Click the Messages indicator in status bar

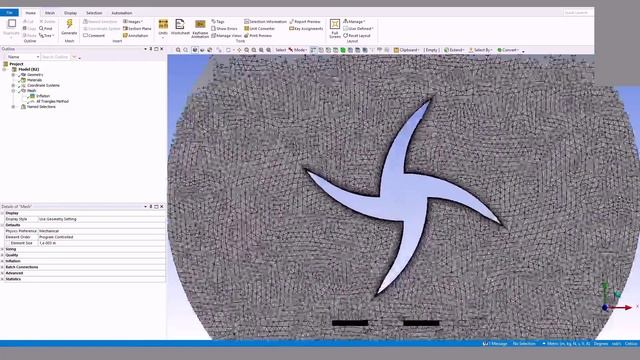pyautogui.click(x=495, y=344)
